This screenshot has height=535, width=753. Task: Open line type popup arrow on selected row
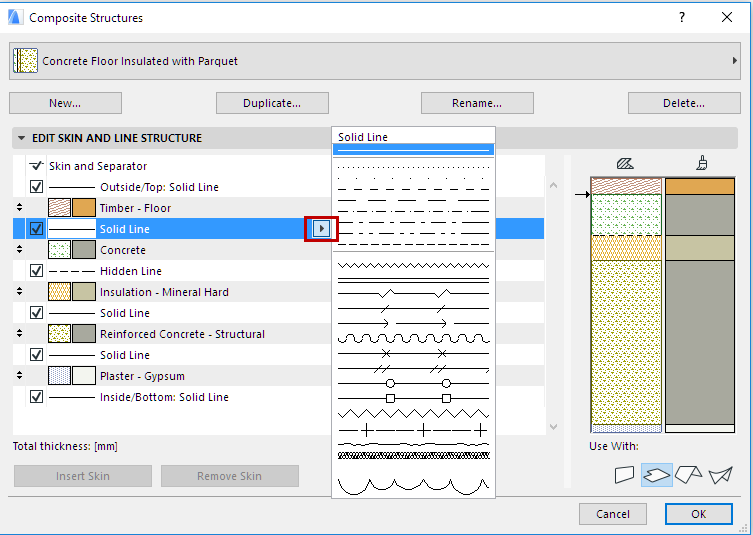point(321,229)
